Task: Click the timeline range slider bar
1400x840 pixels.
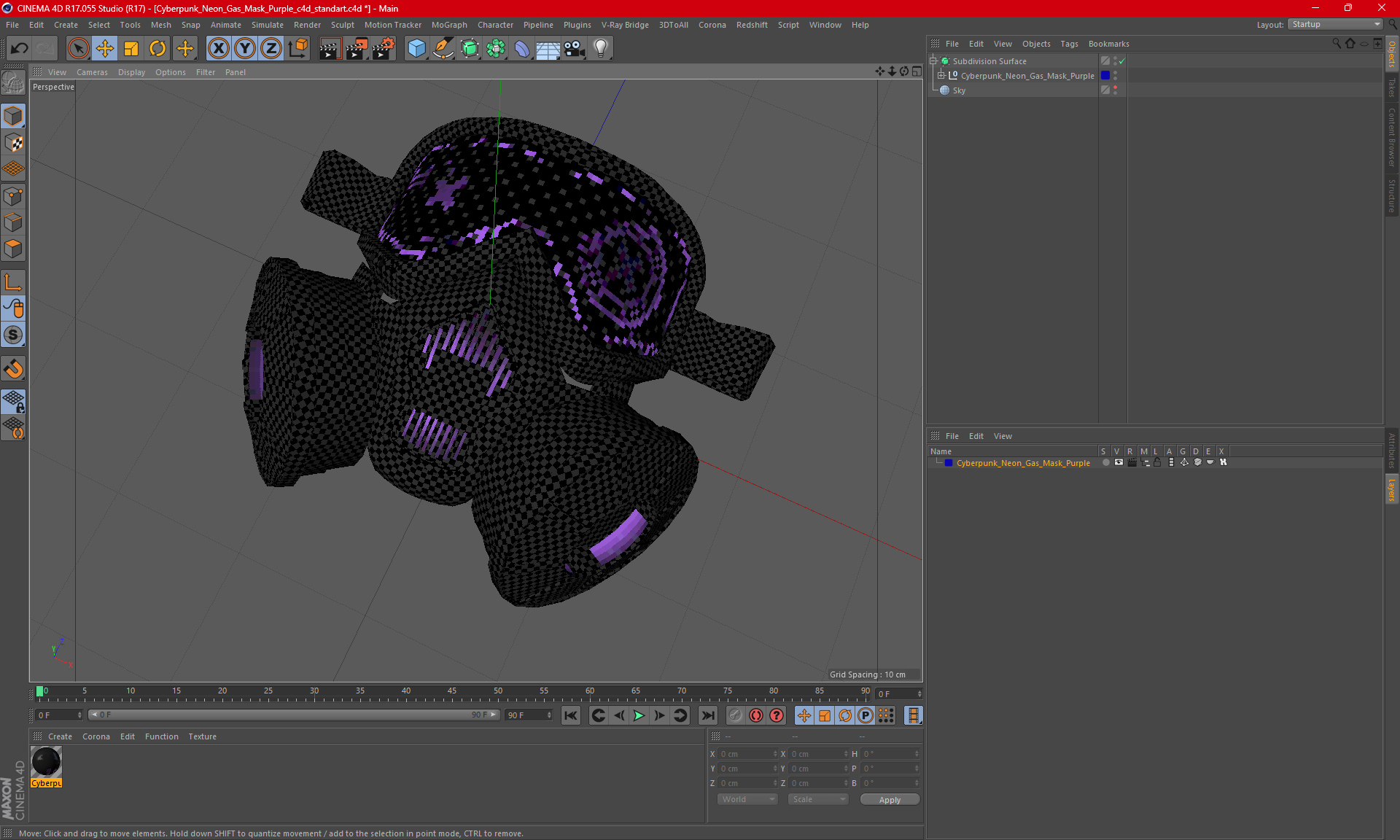Action: tap(294, 715)
